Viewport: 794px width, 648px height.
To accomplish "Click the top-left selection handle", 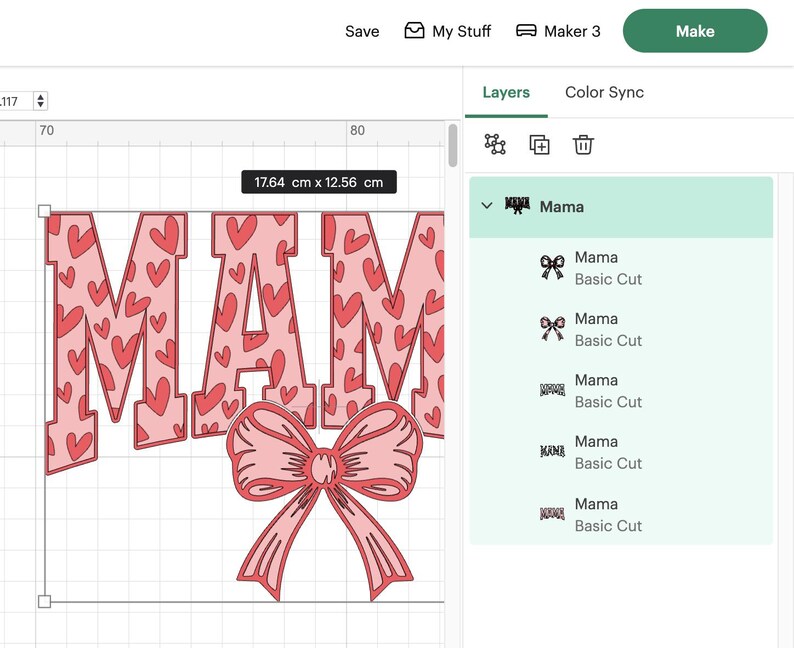I will pyautogui.click(x=45, y=211).
